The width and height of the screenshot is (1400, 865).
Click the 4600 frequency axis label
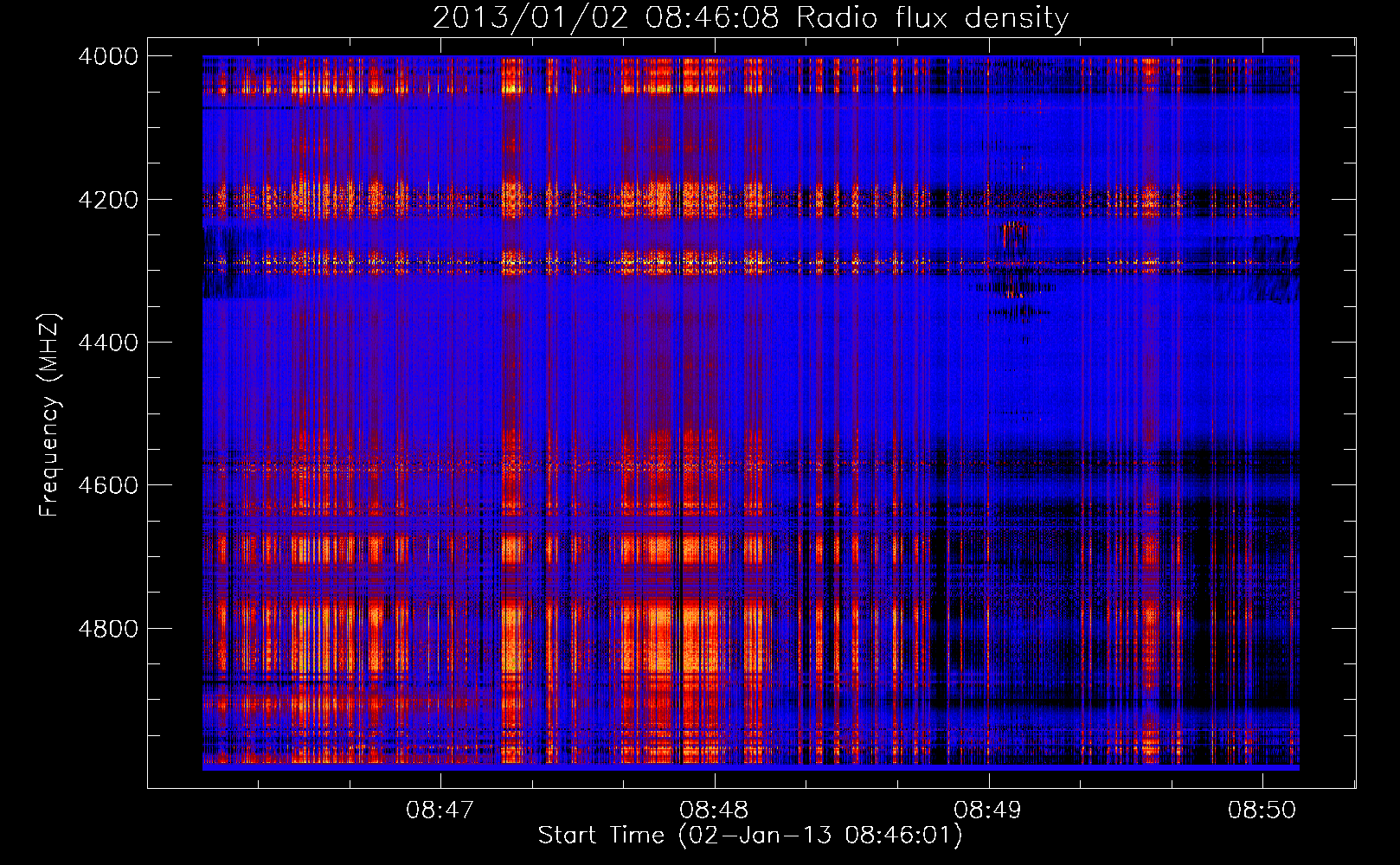(108, 485)
